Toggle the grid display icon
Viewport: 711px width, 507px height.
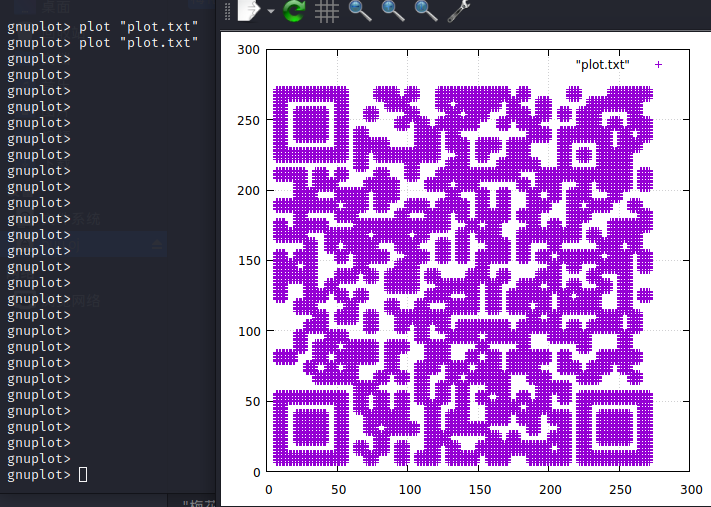[327, 11]
